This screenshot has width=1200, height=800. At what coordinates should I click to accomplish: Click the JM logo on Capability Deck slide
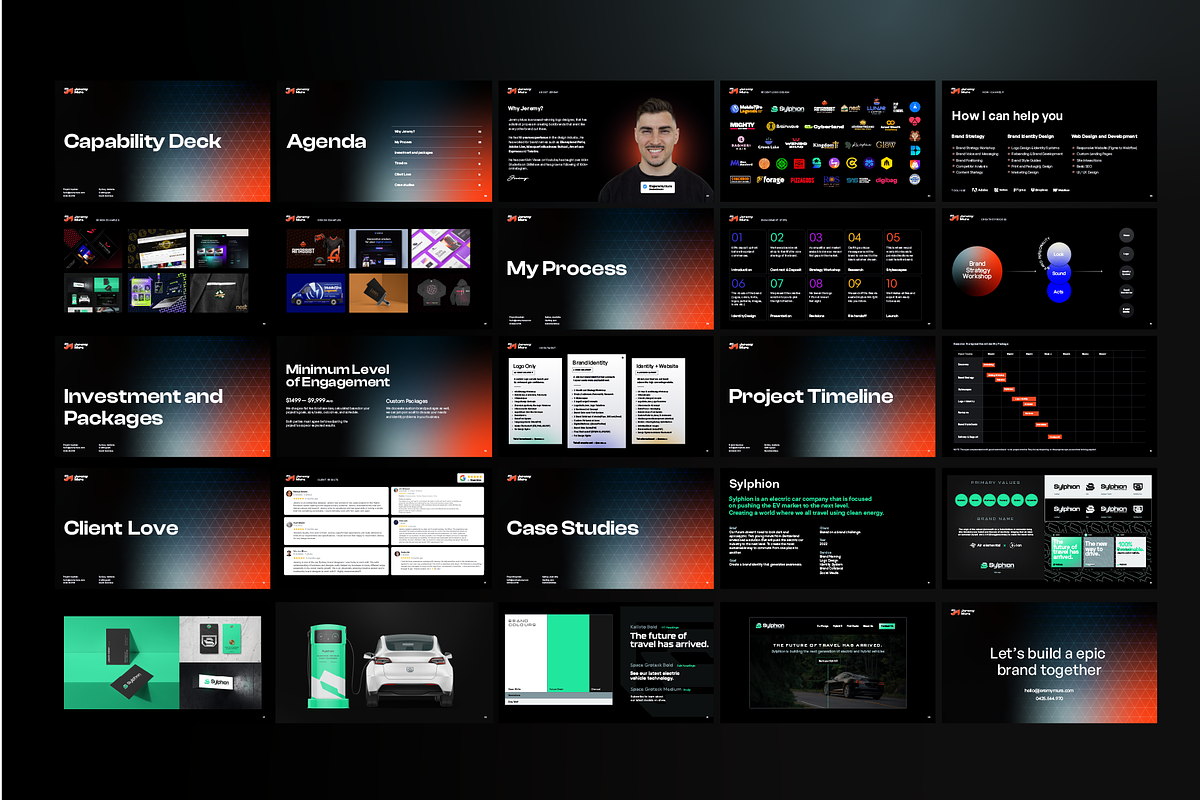click(x=71, y=90)
